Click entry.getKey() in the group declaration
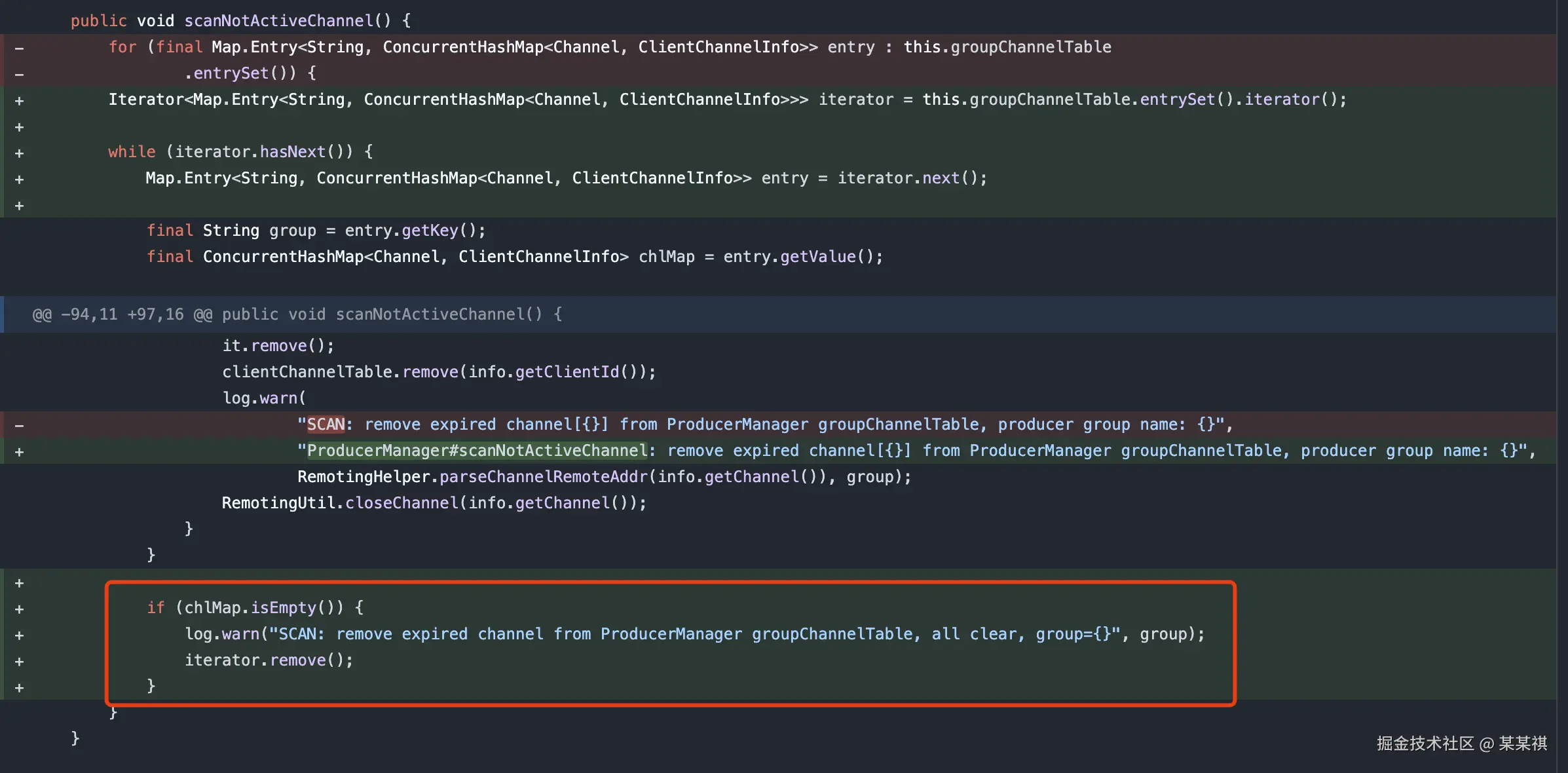This screenshot has width=1568, height=773. 414,231
